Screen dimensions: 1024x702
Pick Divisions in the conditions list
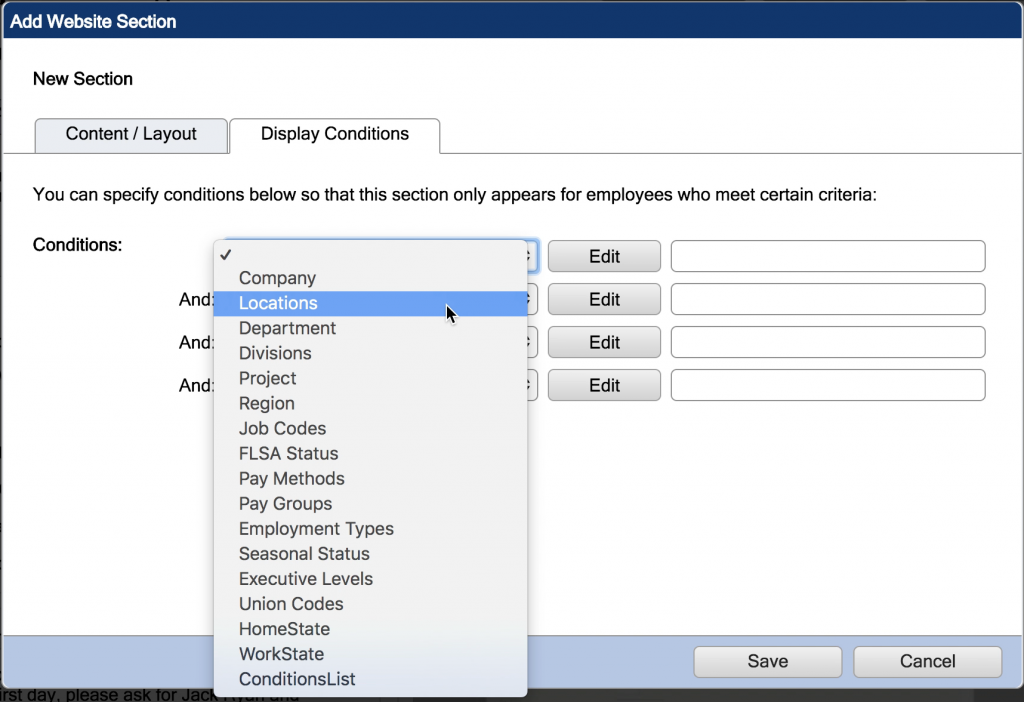[275, 353]
